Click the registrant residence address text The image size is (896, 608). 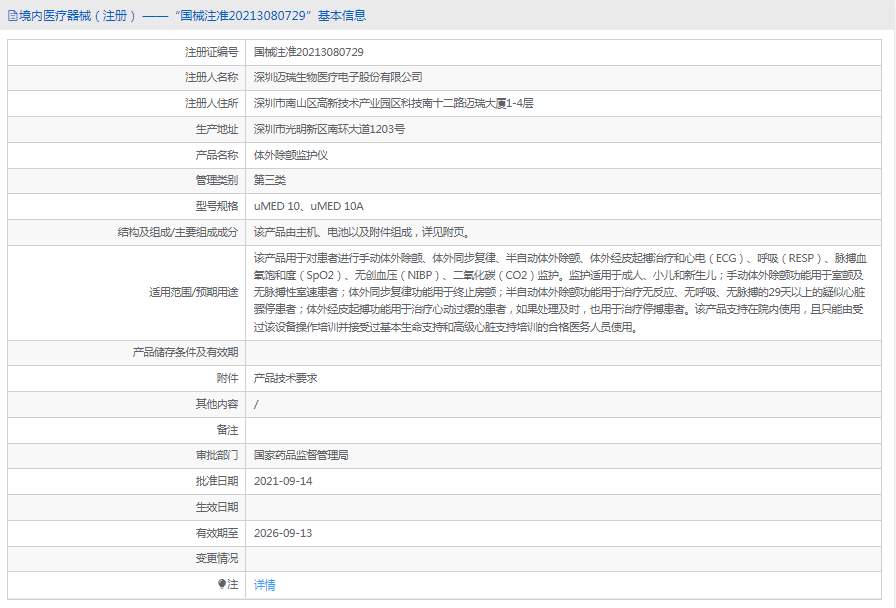click(x=393, y=103)
